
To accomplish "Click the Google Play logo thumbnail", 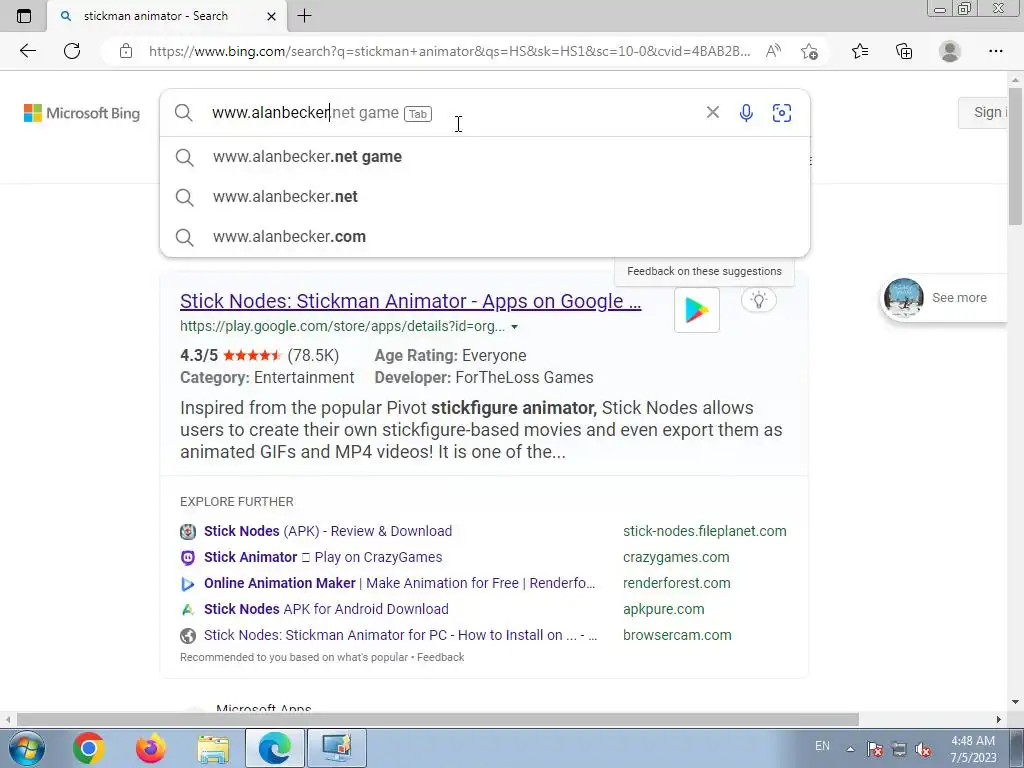I will [x=697, y=310].
